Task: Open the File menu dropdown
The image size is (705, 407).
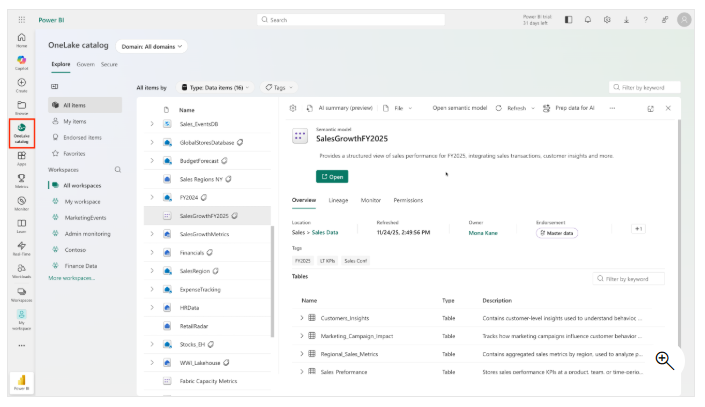Action: [x=398, y=108]
